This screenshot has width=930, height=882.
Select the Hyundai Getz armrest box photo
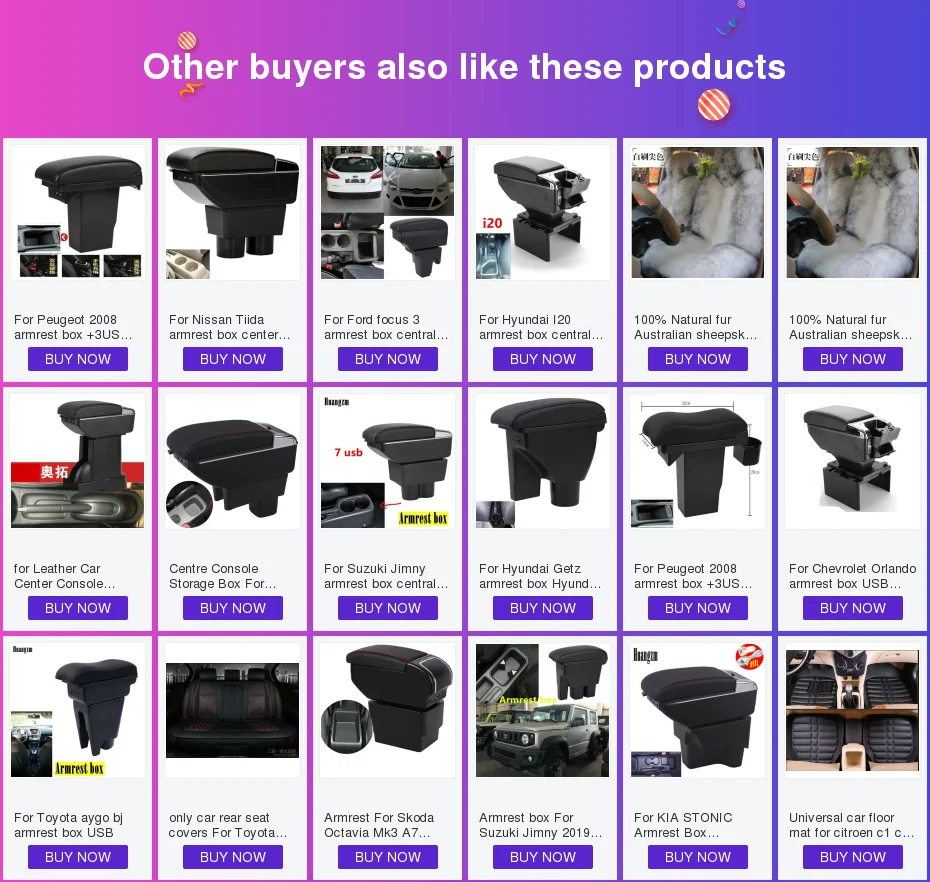(x=543, y=461)
